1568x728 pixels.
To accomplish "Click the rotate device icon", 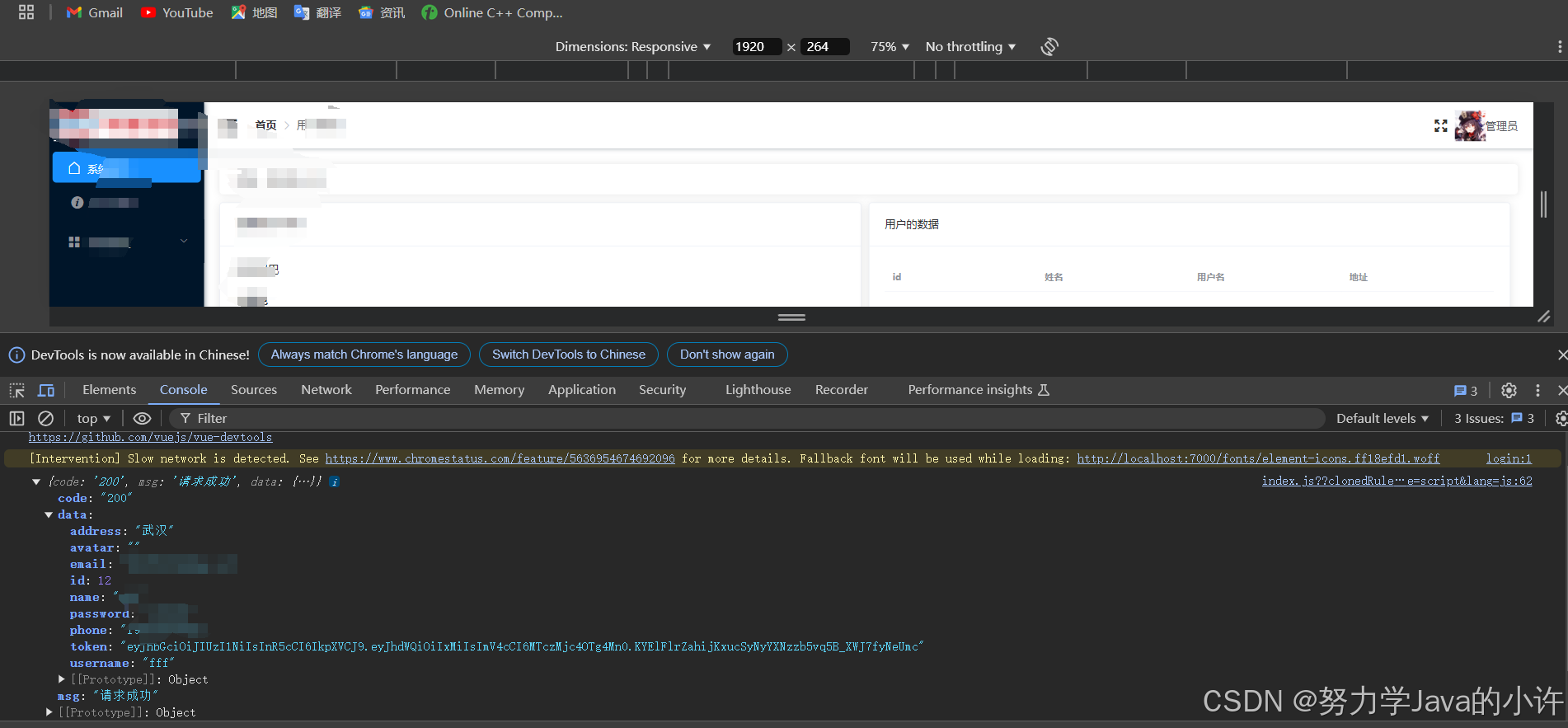I will click(1049, 47).
